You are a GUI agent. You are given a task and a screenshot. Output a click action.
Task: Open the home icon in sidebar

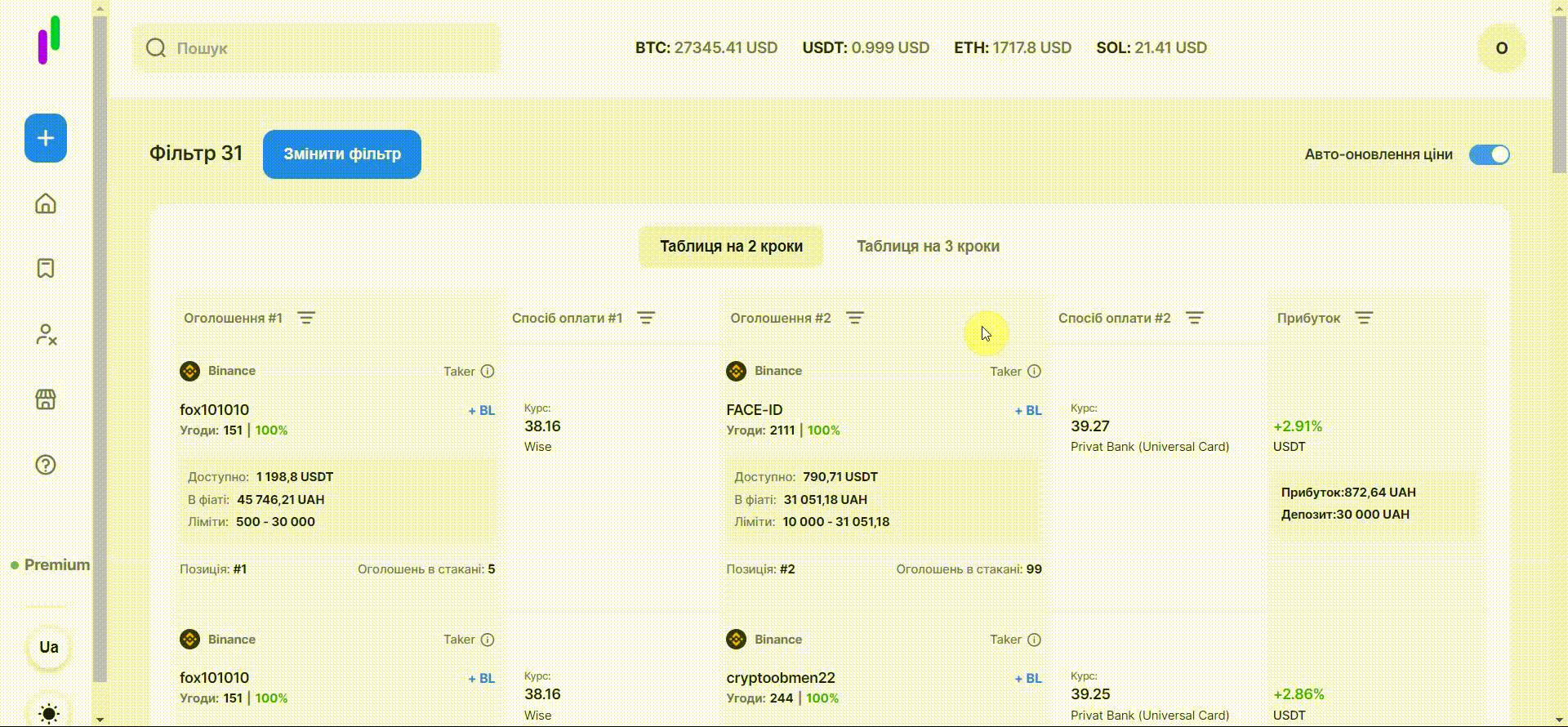coord(46,203)
